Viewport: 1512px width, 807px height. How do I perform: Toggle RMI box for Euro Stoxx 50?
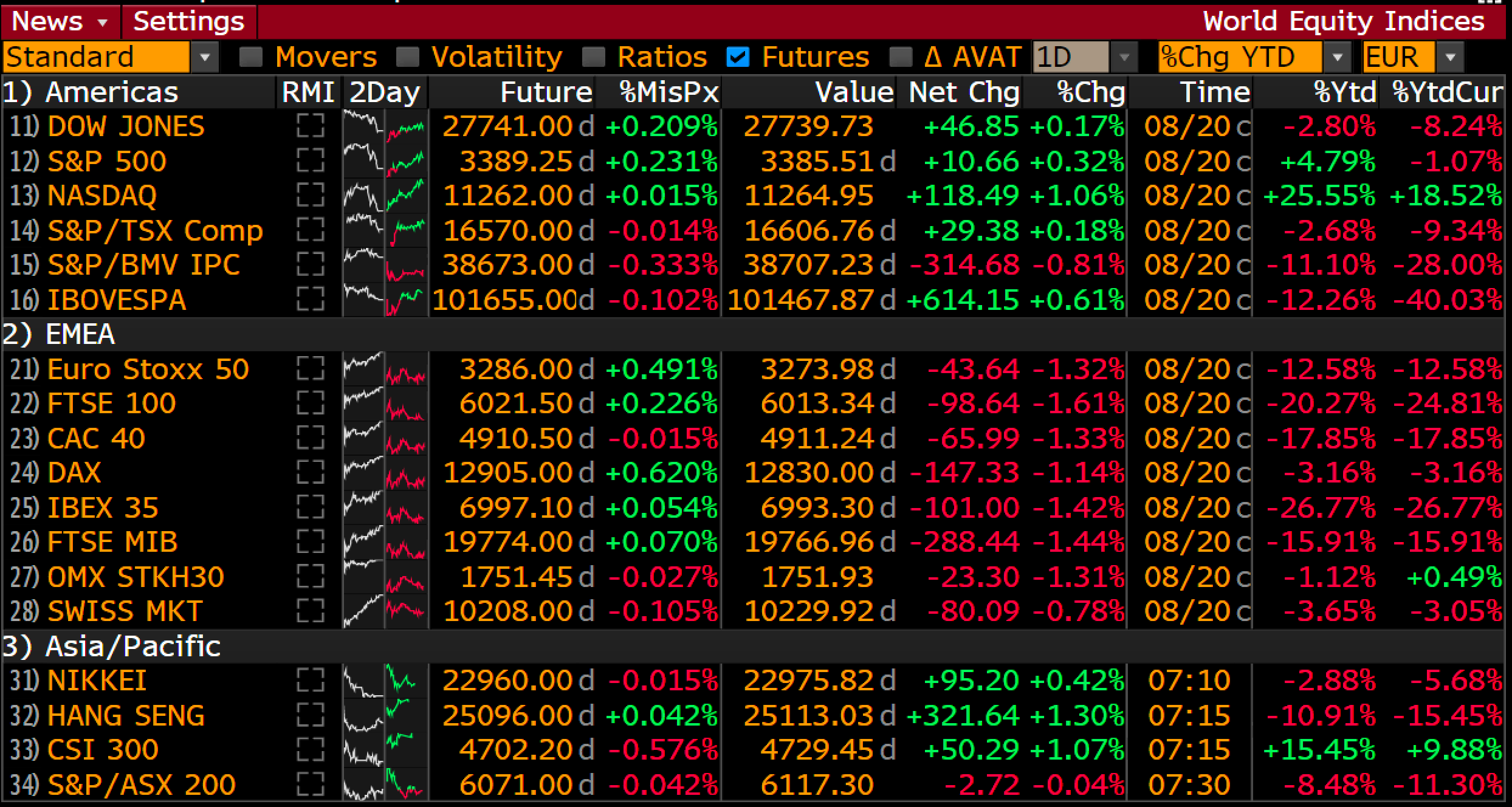point(310,369)
